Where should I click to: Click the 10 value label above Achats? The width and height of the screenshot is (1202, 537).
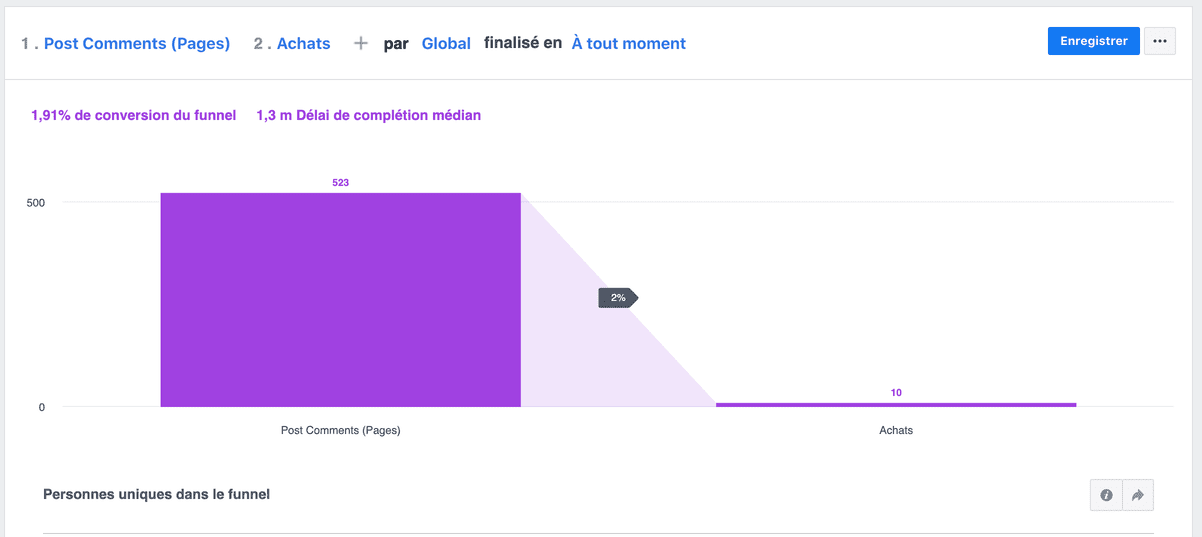pos(896,393)
